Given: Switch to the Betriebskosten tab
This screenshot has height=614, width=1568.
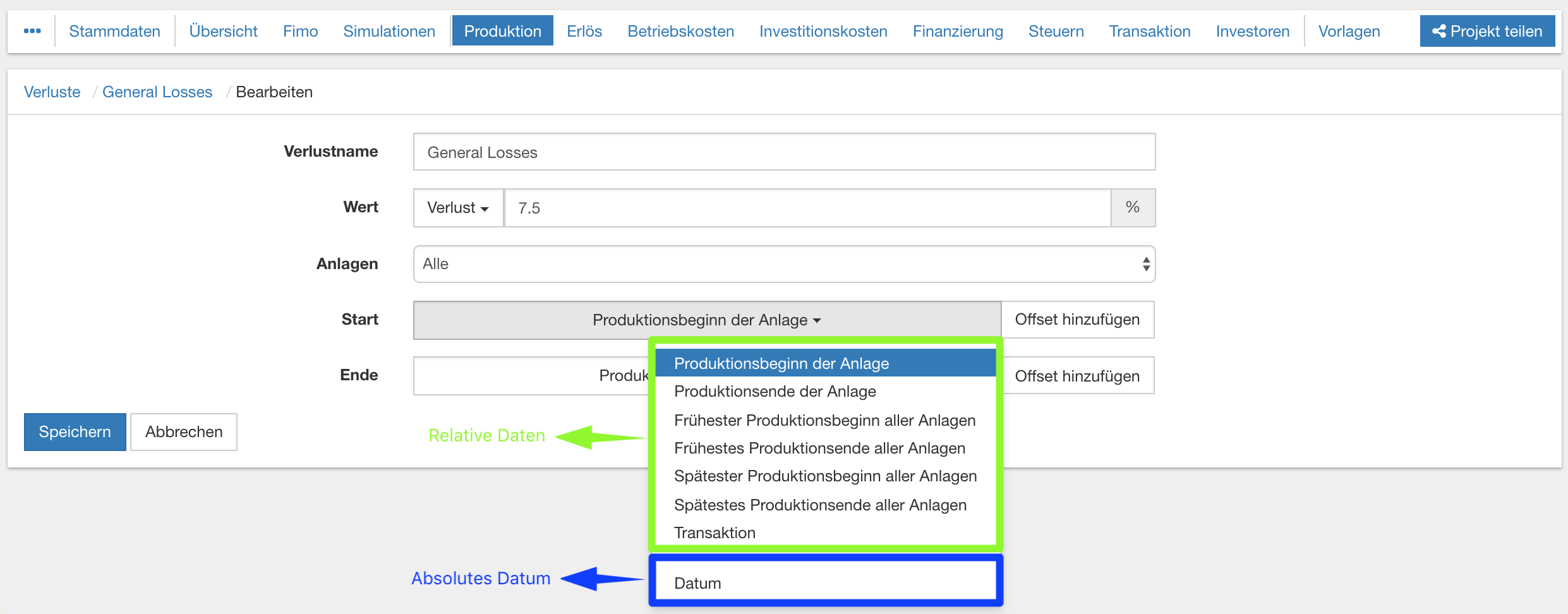Looking at the screenshot, I should (680, 31).
